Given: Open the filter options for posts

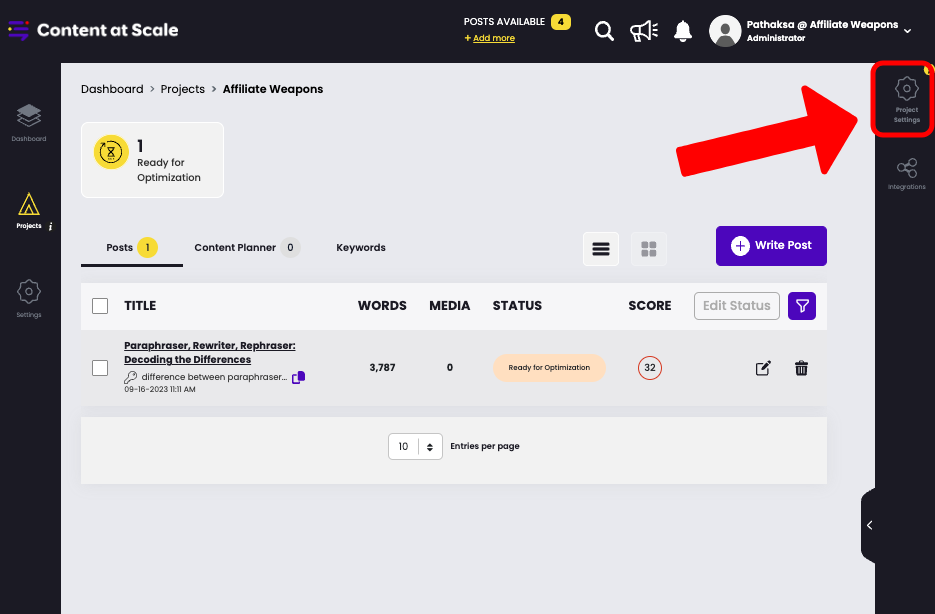Looking at the screenshot, I should (801, 306).
